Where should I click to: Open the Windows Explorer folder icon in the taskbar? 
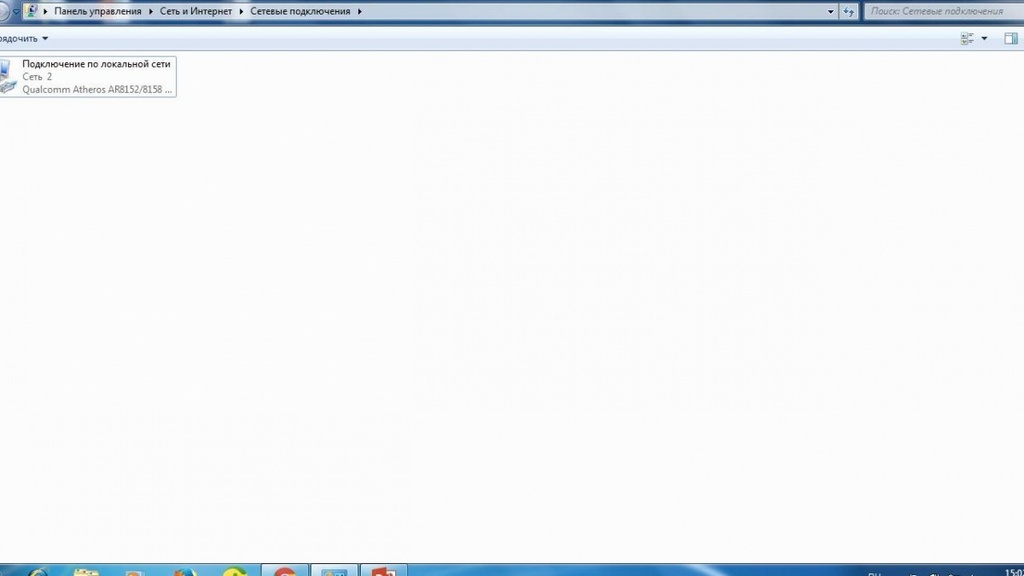pos(86,572)
